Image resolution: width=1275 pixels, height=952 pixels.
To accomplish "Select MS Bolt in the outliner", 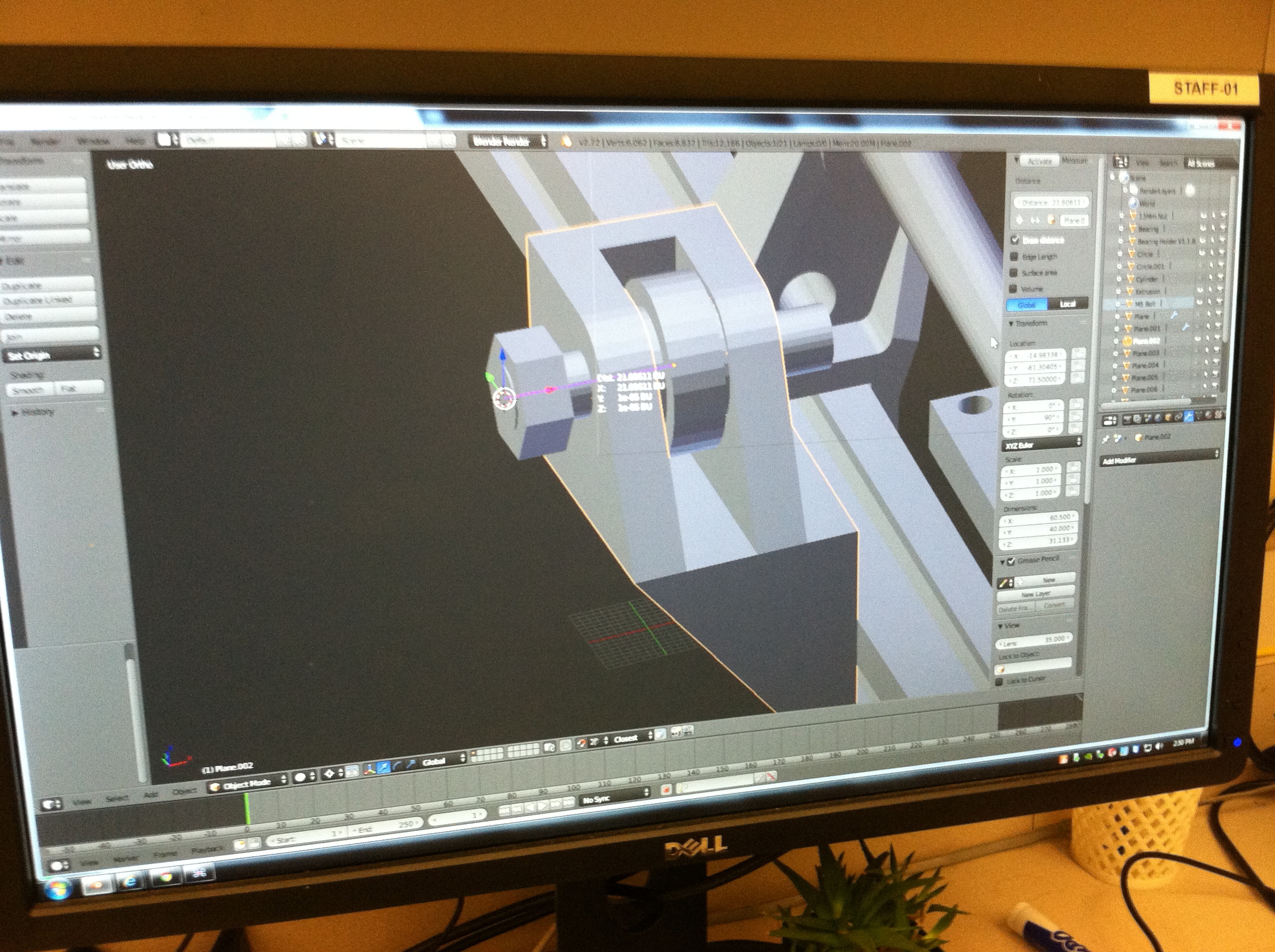I will [1146, 304].
